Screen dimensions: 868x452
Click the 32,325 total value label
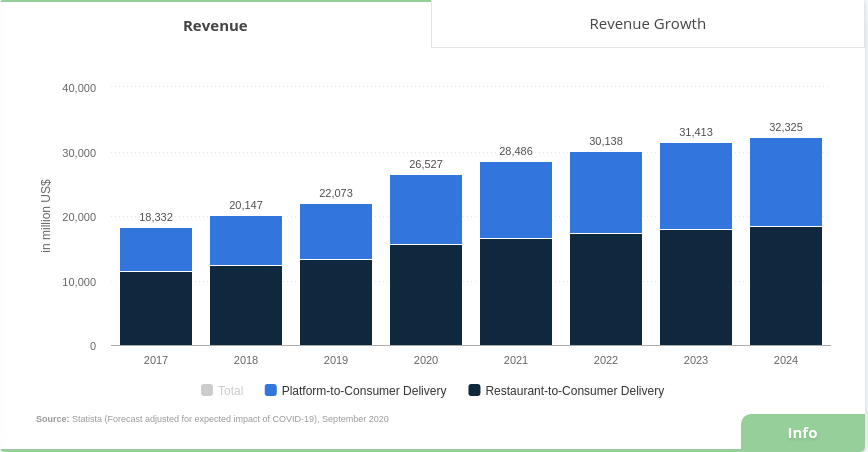point(786,127)
